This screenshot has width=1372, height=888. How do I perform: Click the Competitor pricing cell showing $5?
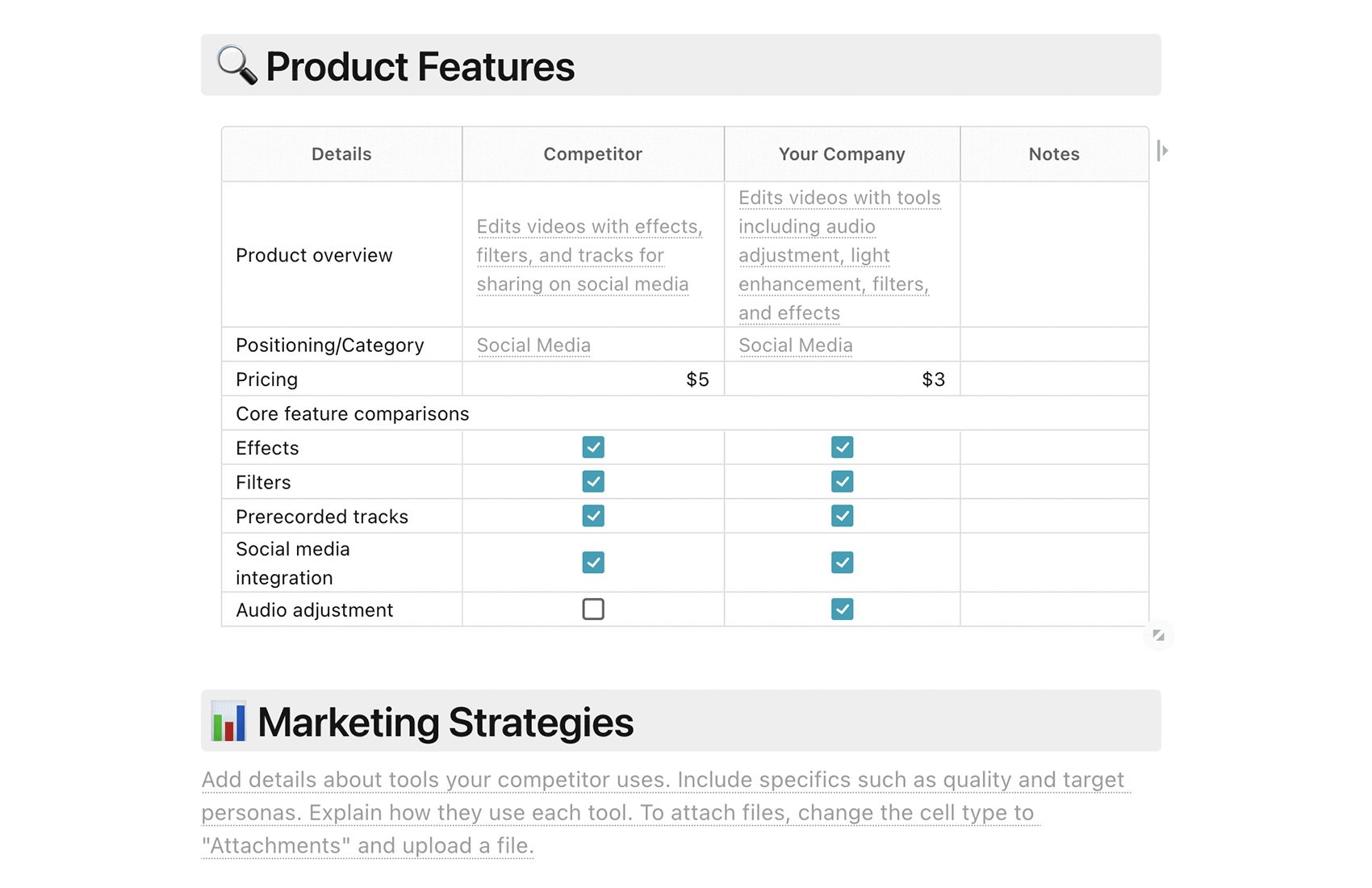pyautogui.click(x=593, y=379)
